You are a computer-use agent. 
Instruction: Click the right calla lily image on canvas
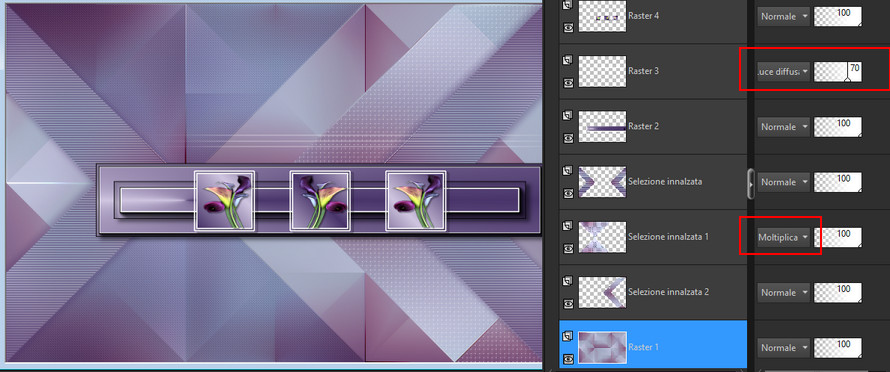(x=415, y=201)
